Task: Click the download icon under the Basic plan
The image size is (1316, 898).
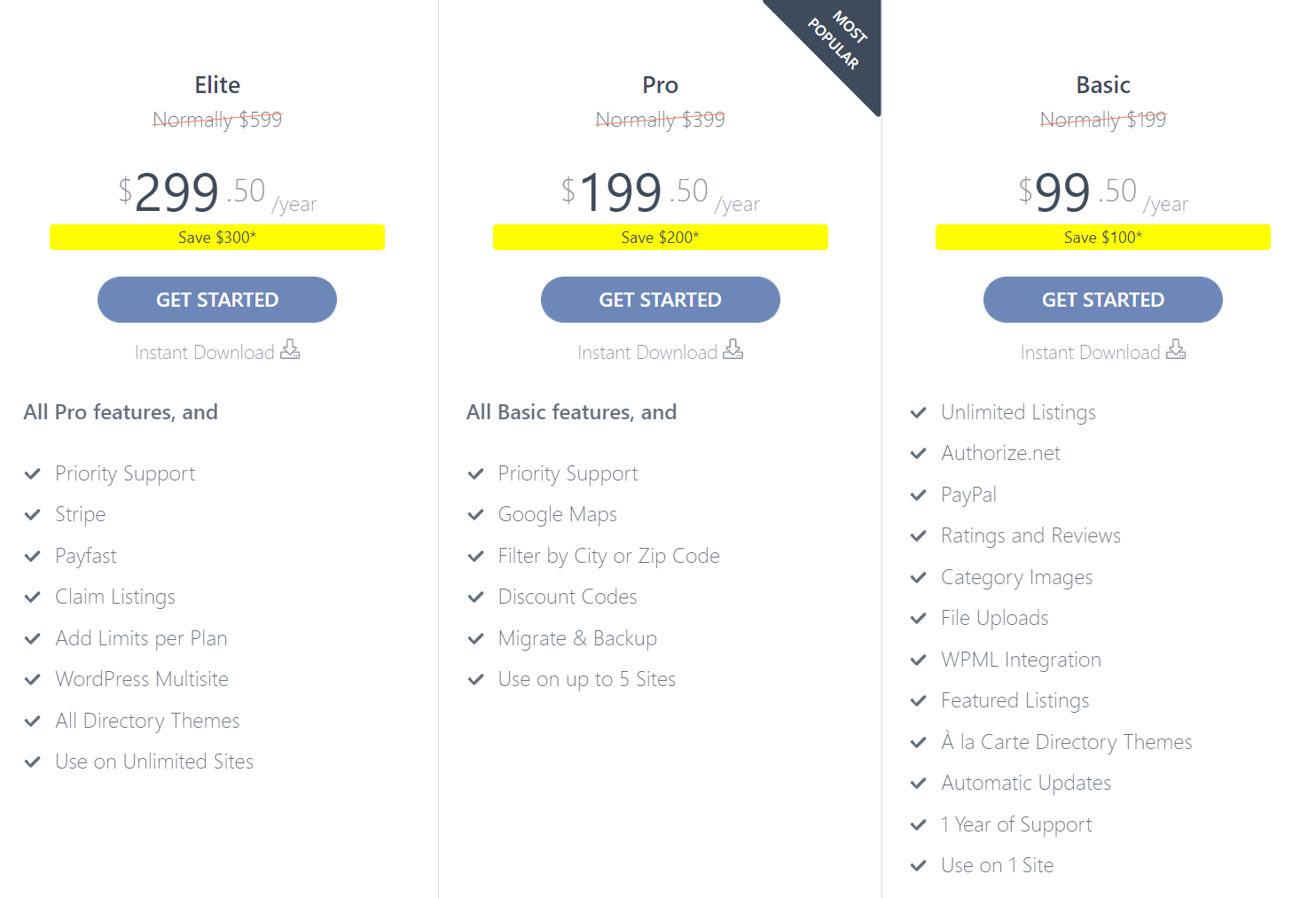Action: click(1176, 349)
